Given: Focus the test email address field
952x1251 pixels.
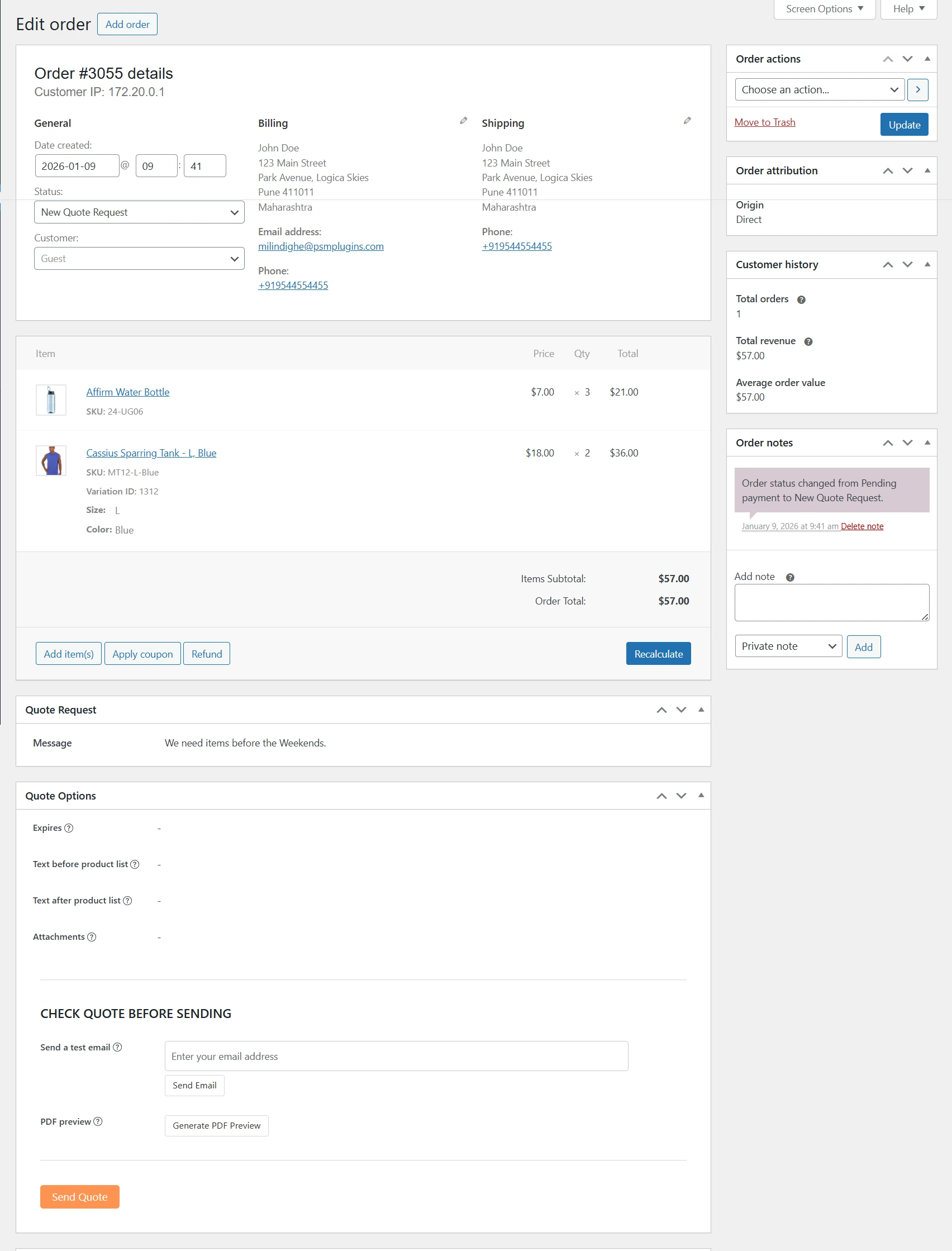Looking at the screenshot, I should [x=396, y=1056].
